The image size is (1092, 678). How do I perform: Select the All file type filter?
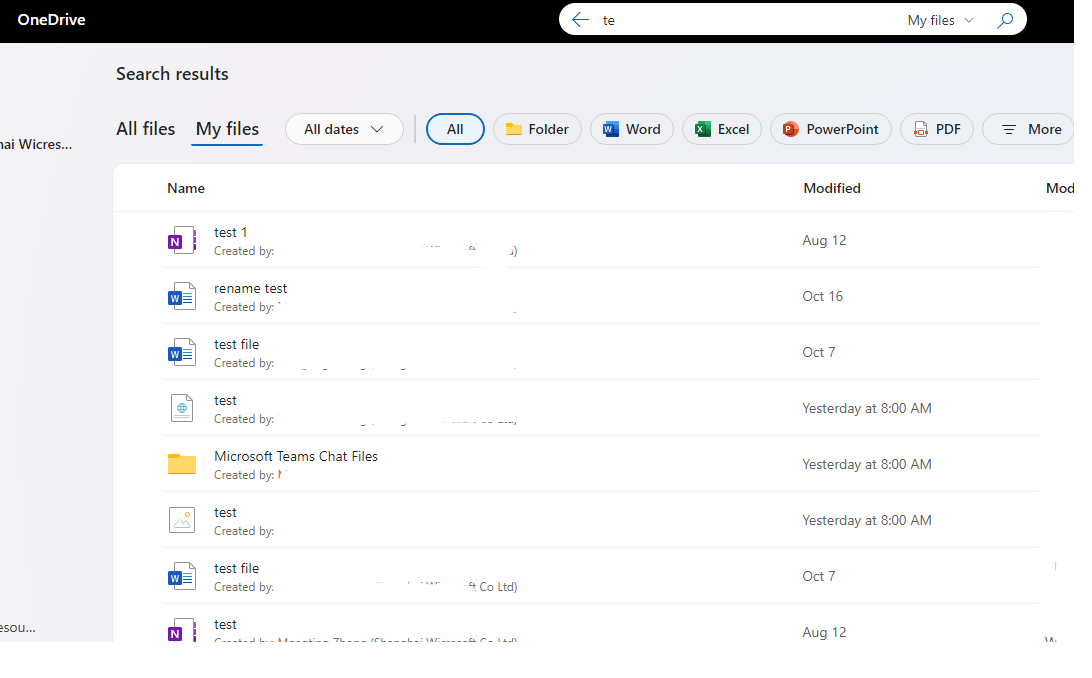pyautogui.click(x=455, y=129)
